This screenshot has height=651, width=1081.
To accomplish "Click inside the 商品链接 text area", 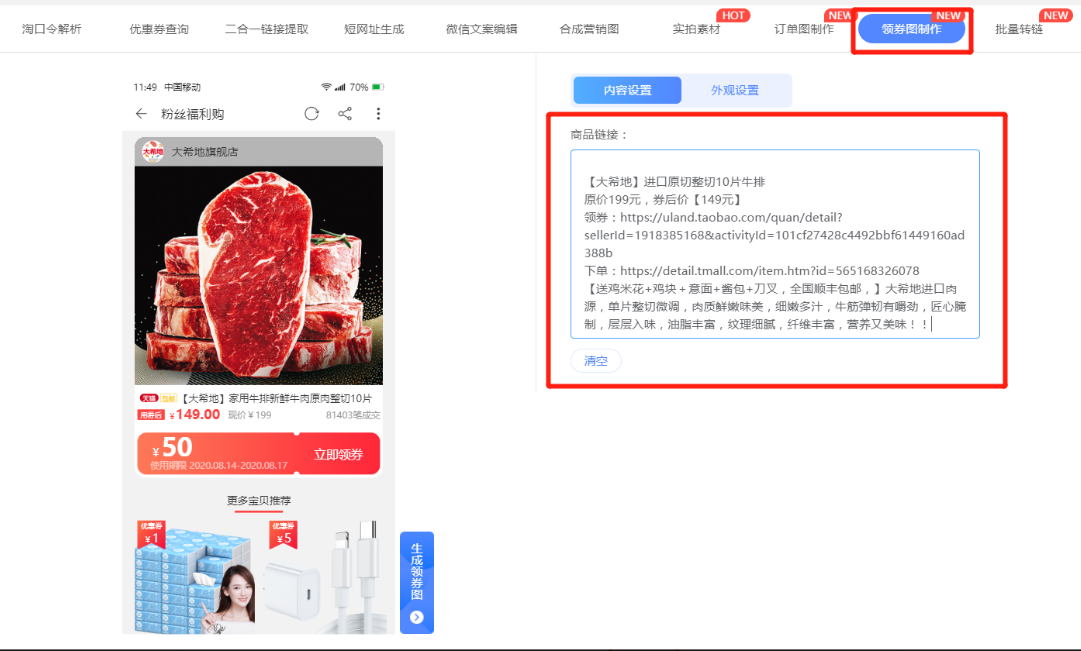I will click(775, 244).
